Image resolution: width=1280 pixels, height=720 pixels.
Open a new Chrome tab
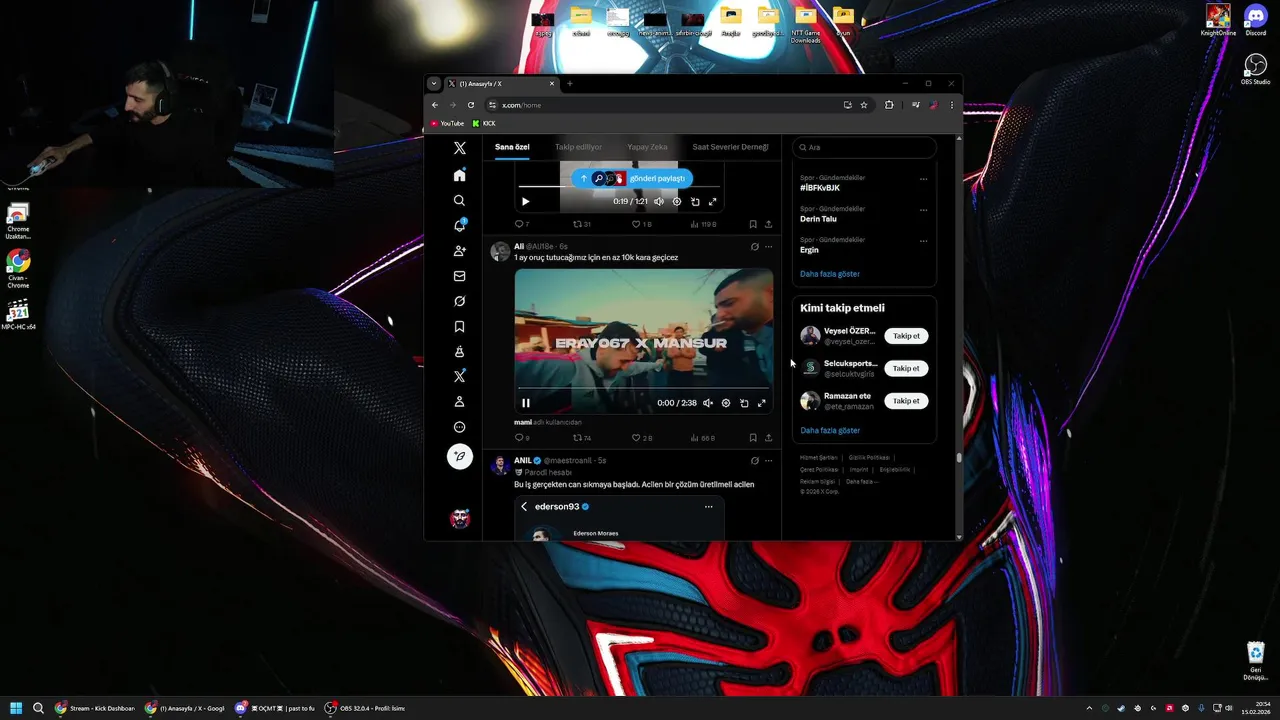pos(570,84)
